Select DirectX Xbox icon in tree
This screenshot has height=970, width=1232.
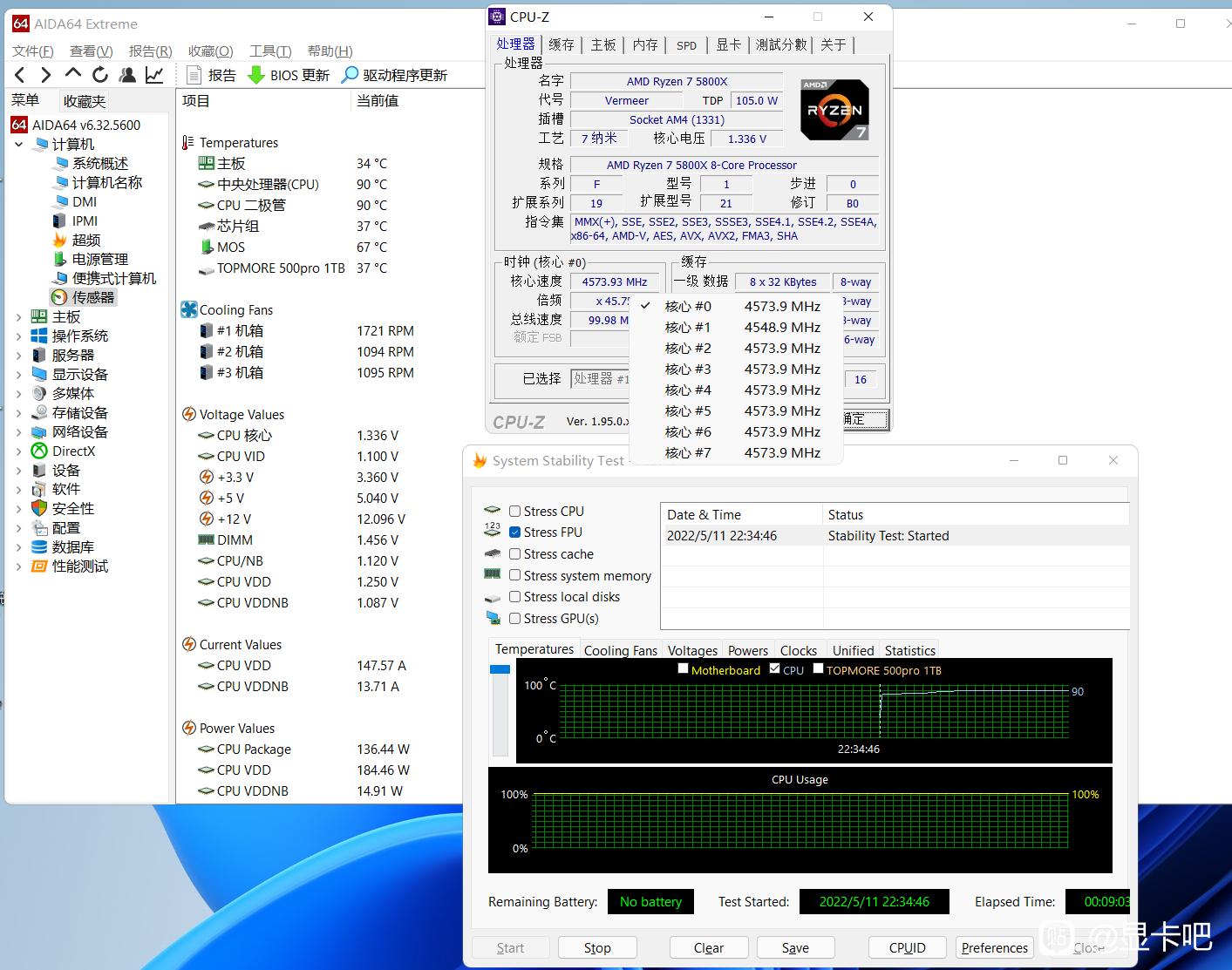(39, 451)
